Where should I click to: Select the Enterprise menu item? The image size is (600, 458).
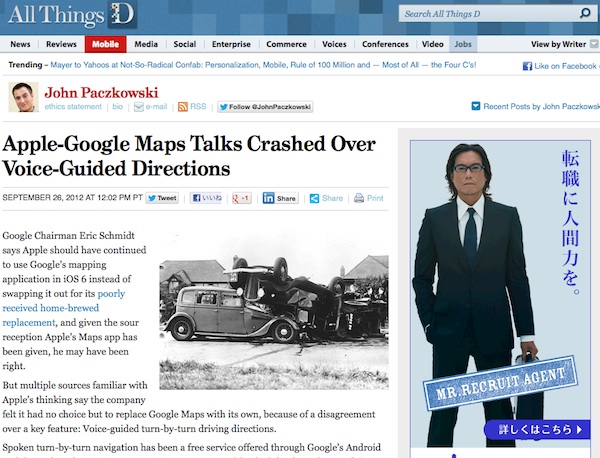click(231, 44)
